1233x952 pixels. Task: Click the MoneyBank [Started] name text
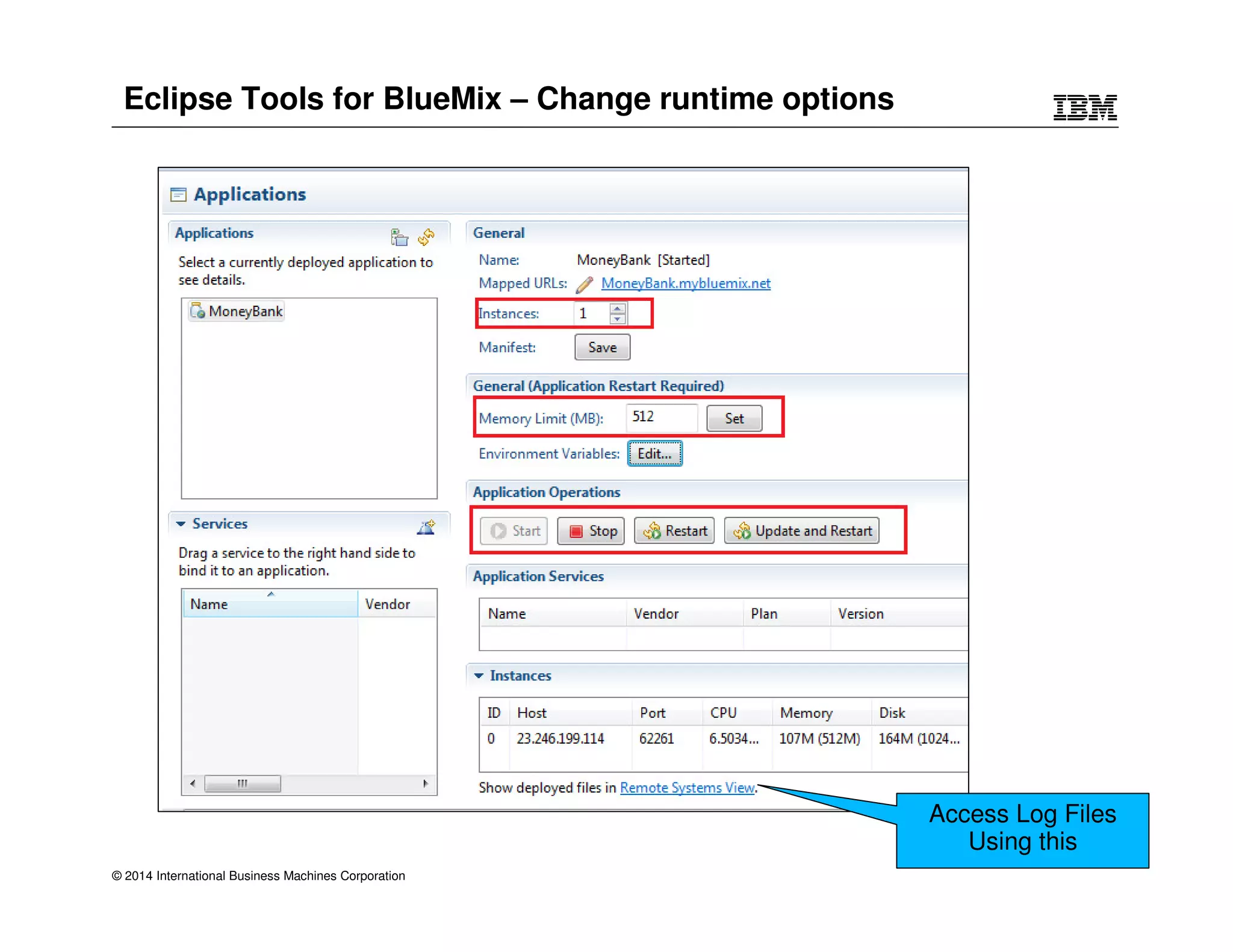[x=643, y=260]
